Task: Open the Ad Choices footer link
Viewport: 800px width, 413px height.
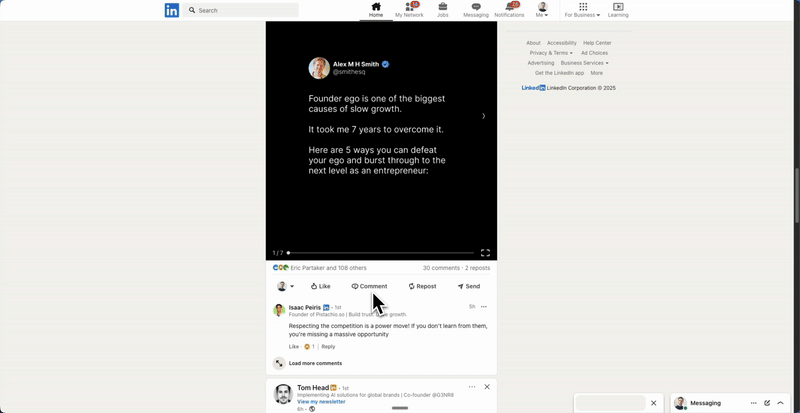Action: click(594, 53)
